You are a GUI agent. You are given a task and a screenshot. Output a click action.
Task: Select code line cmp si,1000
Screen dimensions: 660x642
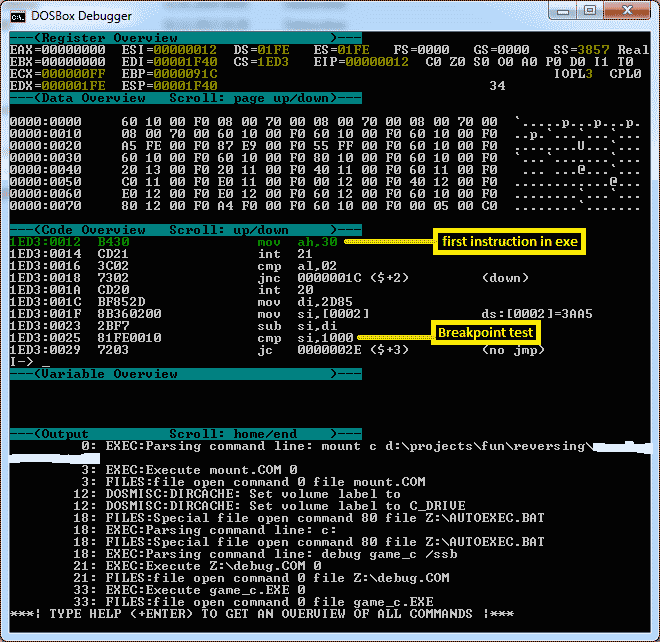pyautogui.click(x=181, y=338)
